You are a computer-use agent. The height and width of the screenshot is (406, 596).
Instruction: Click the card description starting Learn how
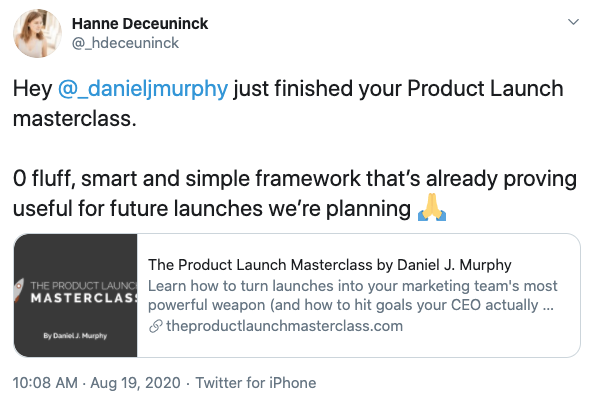pos(353,295)
